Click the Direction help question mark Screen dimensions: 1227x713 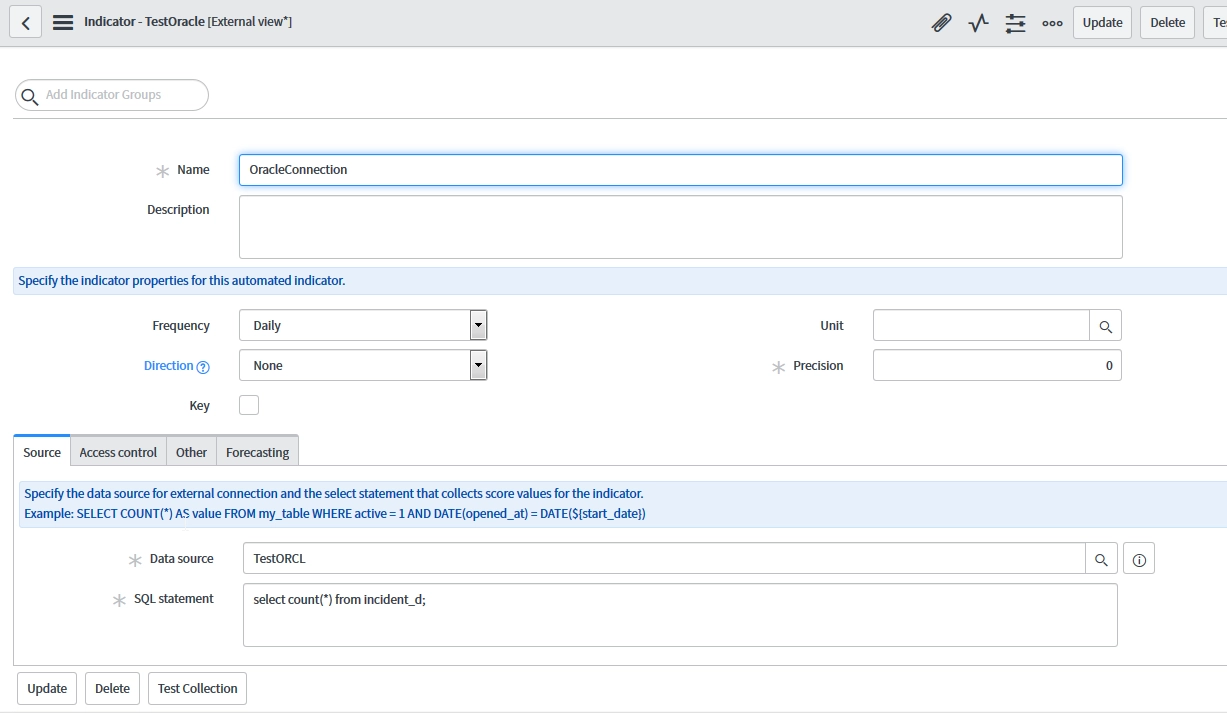tap(204, 366)
